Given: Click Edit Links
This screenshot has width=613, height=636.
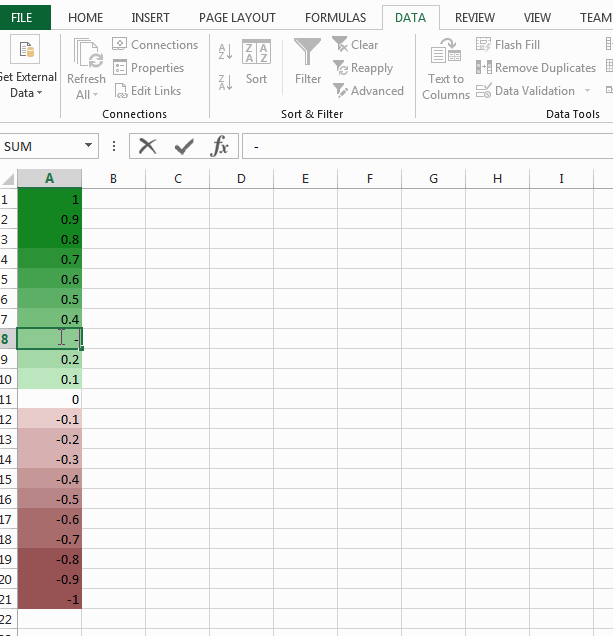Looking at the screenshot, I should [x=147, y=91].
